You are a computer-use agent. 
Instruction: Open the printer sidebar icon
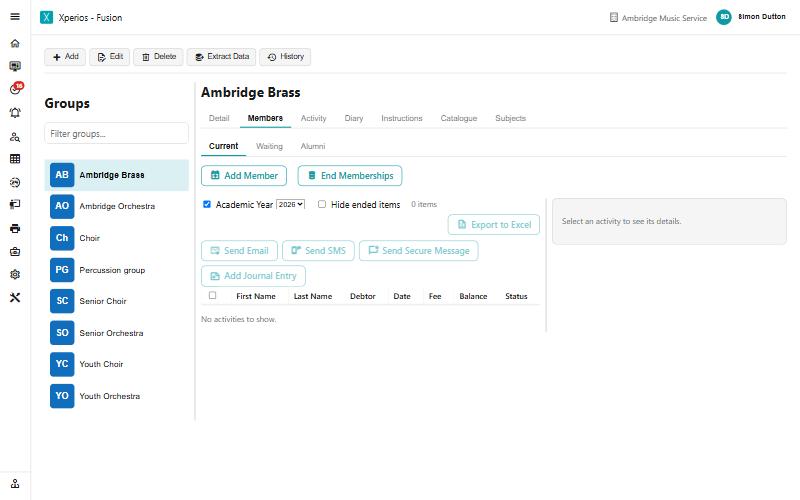tap(15, 229)
